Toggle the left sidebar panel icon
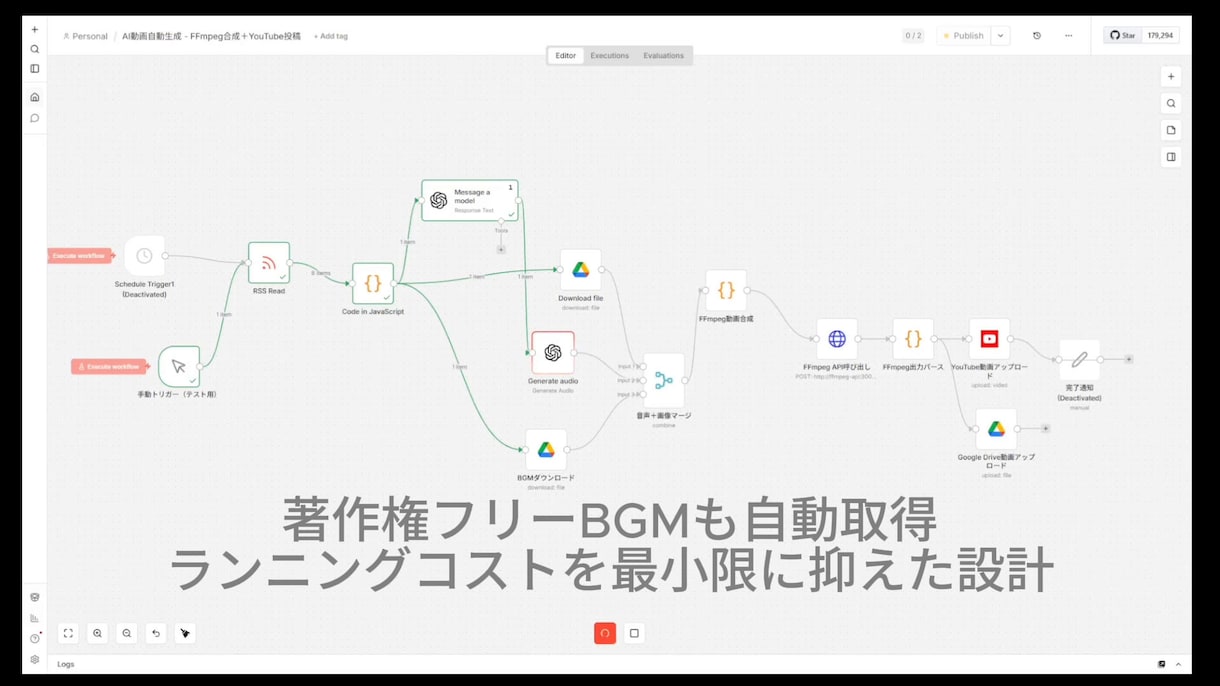 pos(35,69)
